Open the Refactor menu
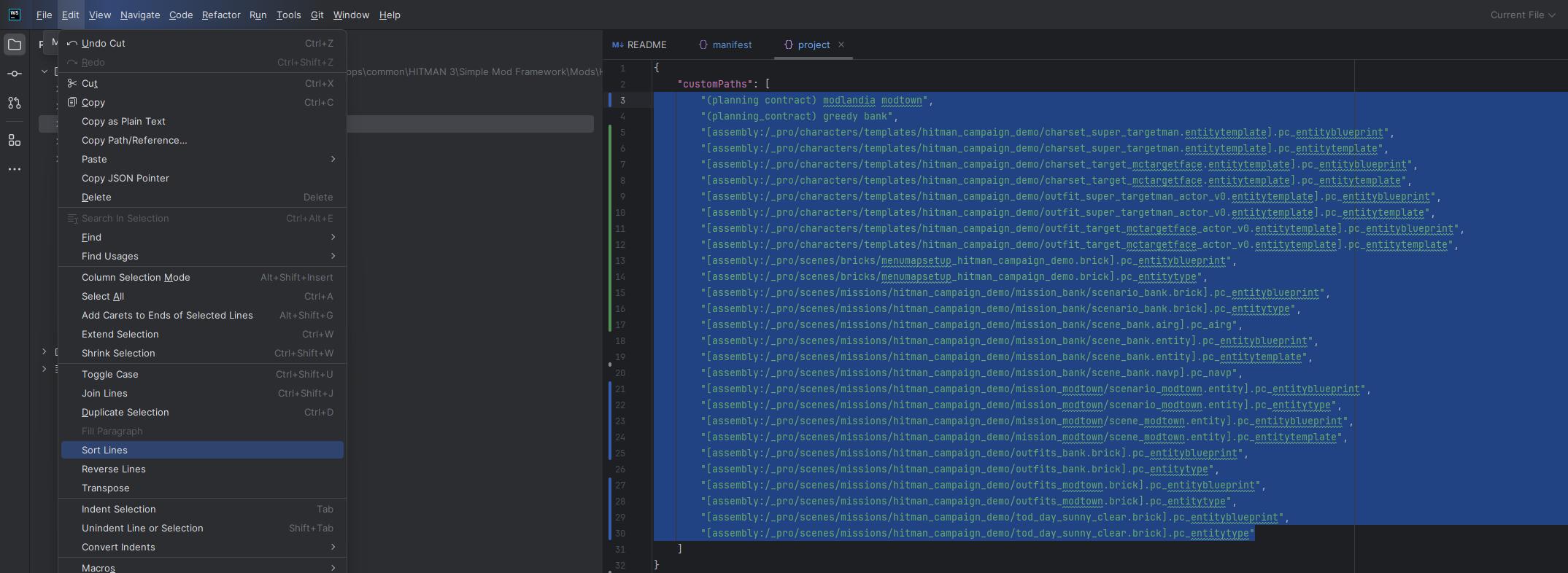 click(x=221, y=15)
